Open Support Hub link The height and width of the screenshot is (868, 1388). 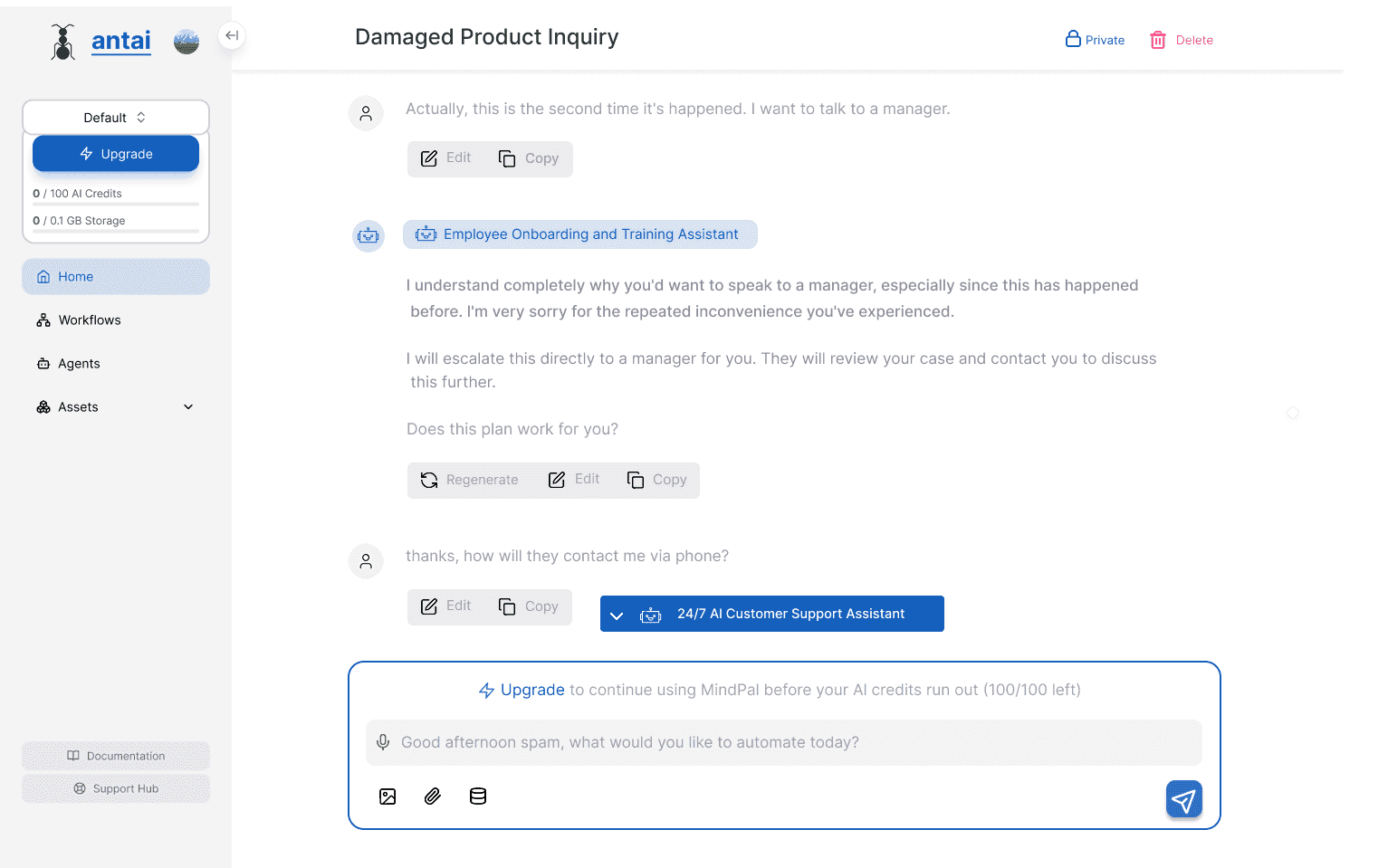(116, 788)
